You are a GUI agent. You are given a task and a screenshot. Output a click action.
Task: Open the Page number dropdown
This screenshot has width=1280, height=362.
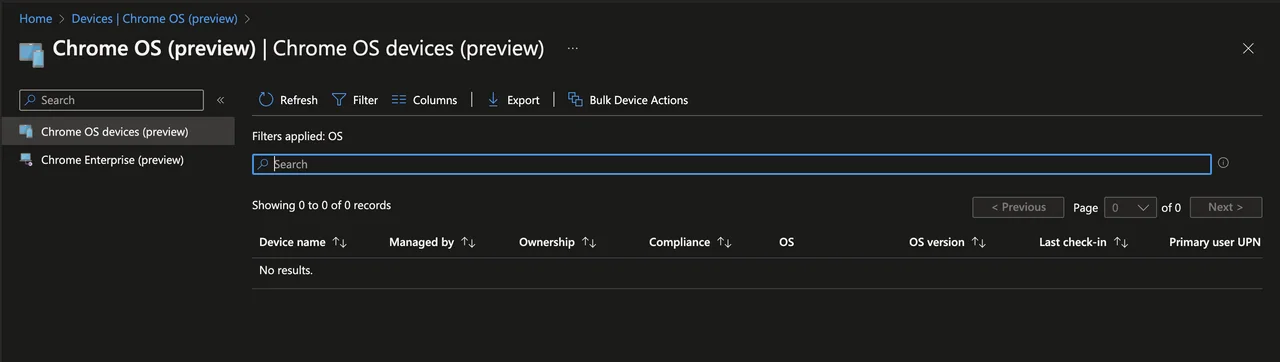click(x=1130, y=207)
